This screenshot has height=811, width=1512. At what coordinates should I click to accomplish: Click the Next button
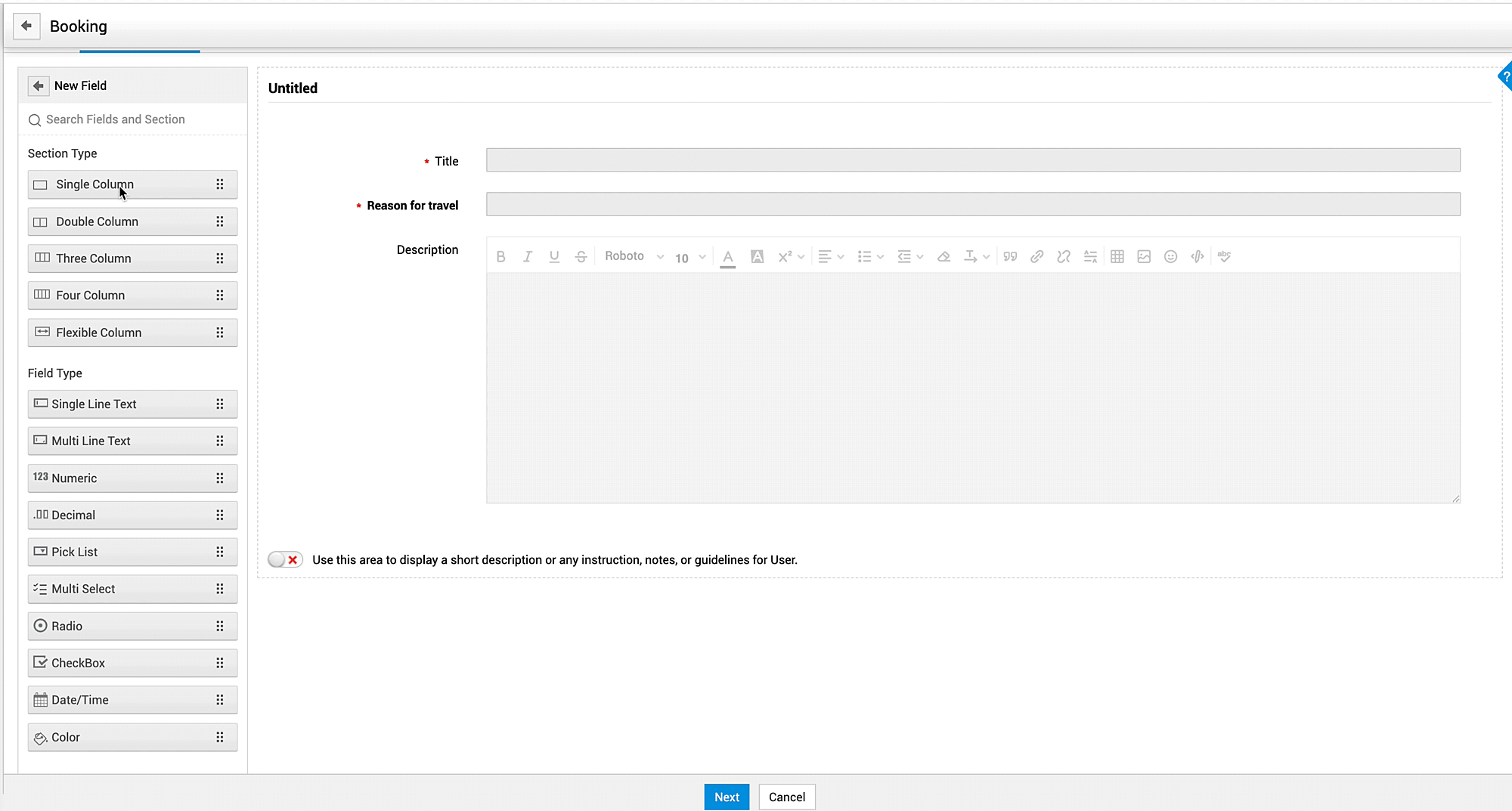click(726, 797)
